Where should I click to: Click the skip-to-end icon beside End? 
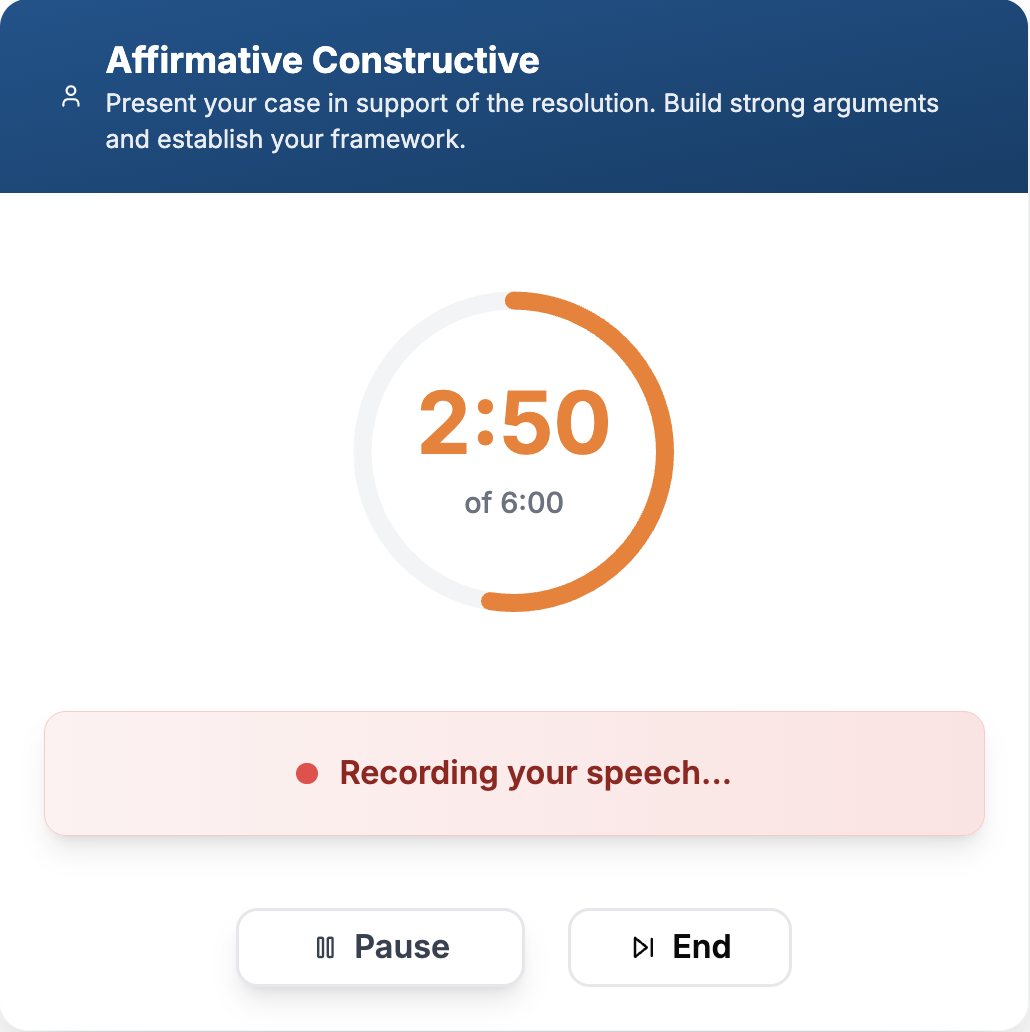pyautogui.click(x=644, y=947)
